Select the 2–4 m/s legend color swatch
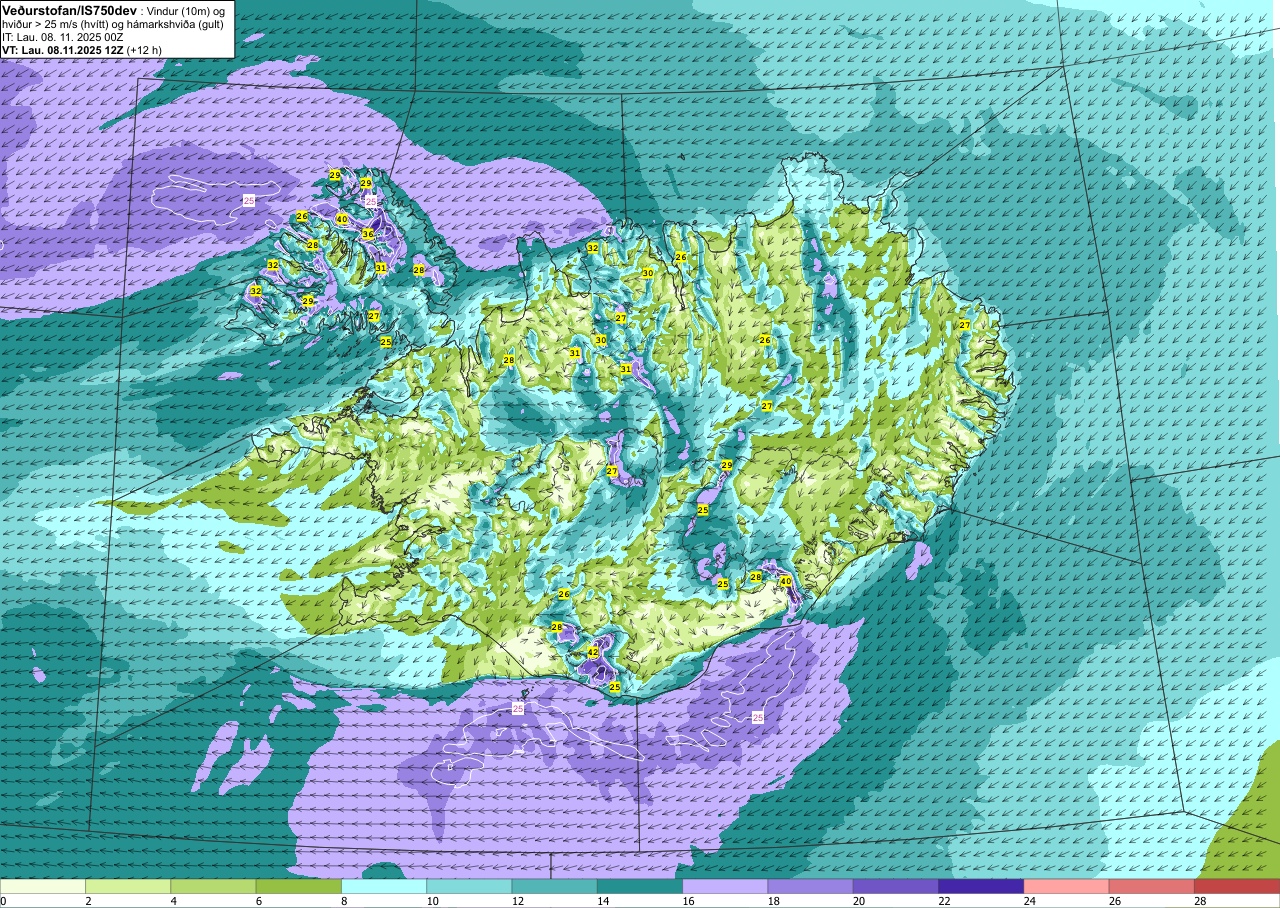Screen dimensions: 1280x908 (x=128, y=886)
